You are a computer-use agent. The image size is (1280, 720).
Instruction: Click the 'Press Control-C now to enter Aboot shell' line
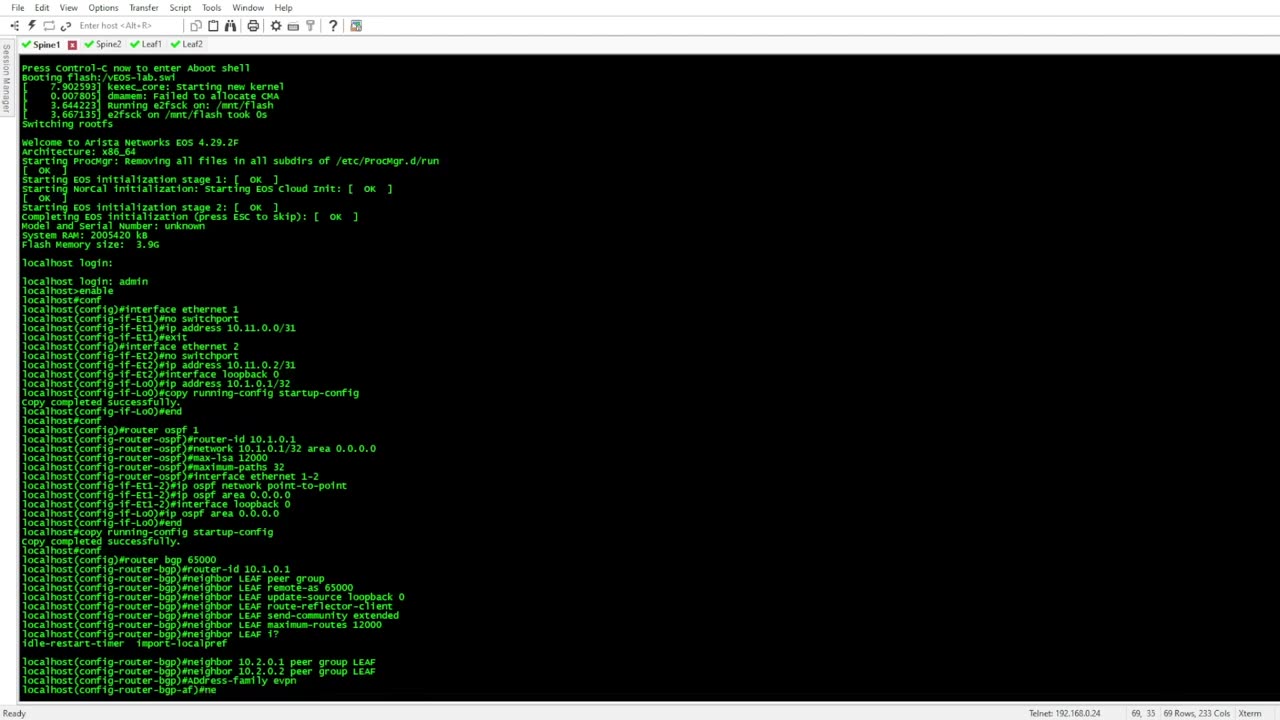tap(136, 68)
